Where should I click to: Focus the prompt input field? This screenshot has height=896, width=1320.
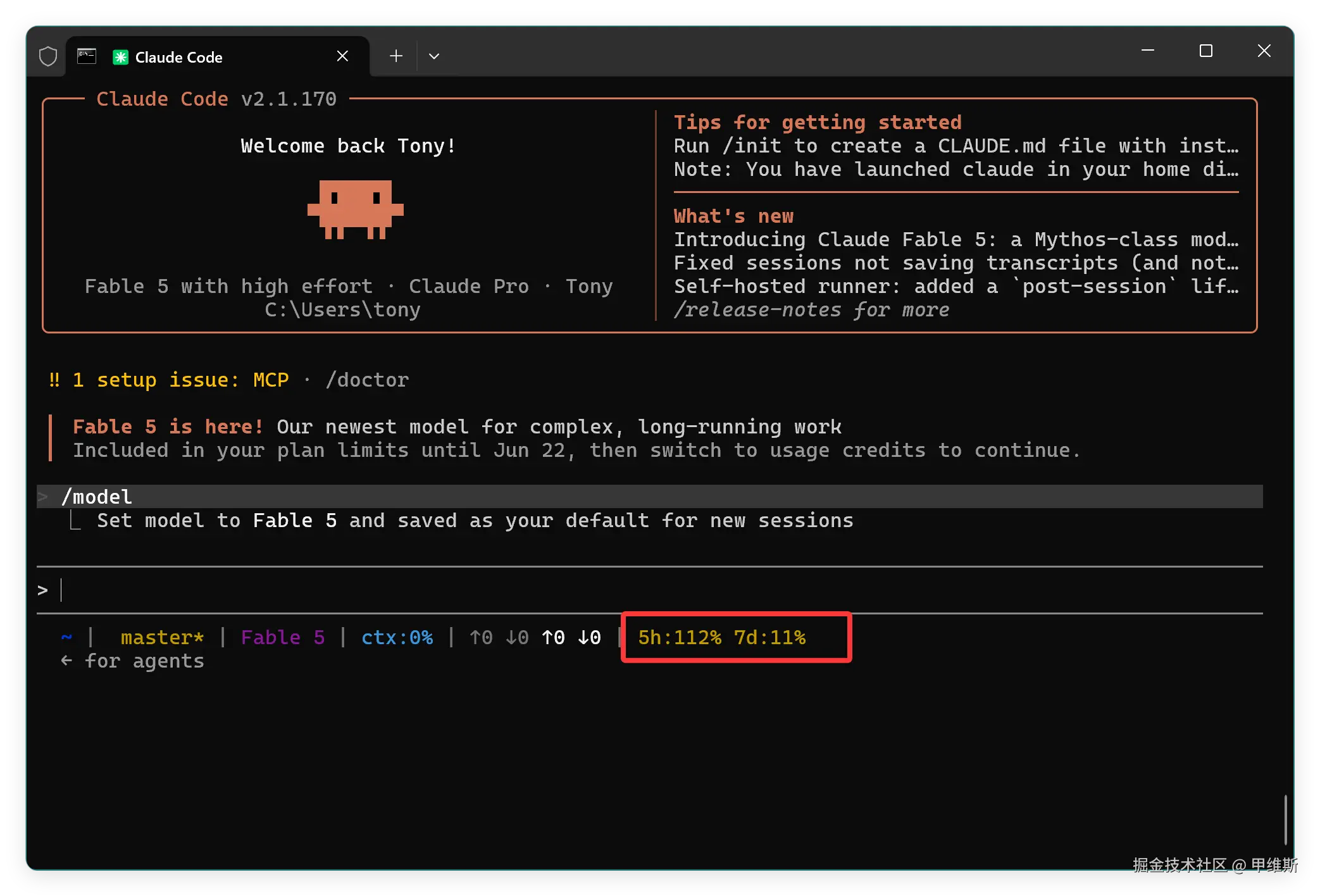(650, 590)
